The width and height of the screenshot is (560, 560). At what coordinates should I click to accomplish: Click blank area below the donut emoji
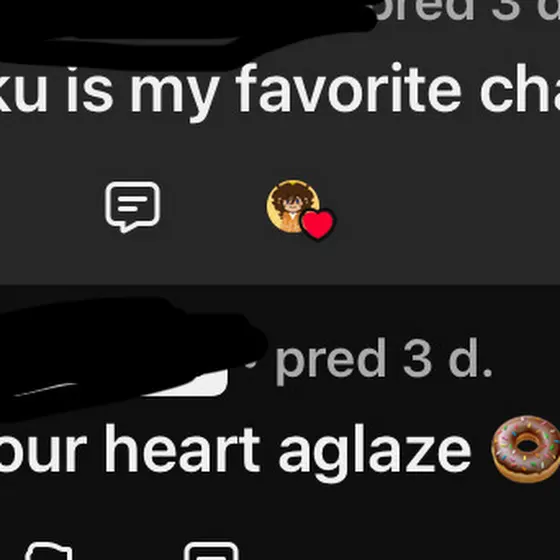pyautogui.click(x=525, y=518)
